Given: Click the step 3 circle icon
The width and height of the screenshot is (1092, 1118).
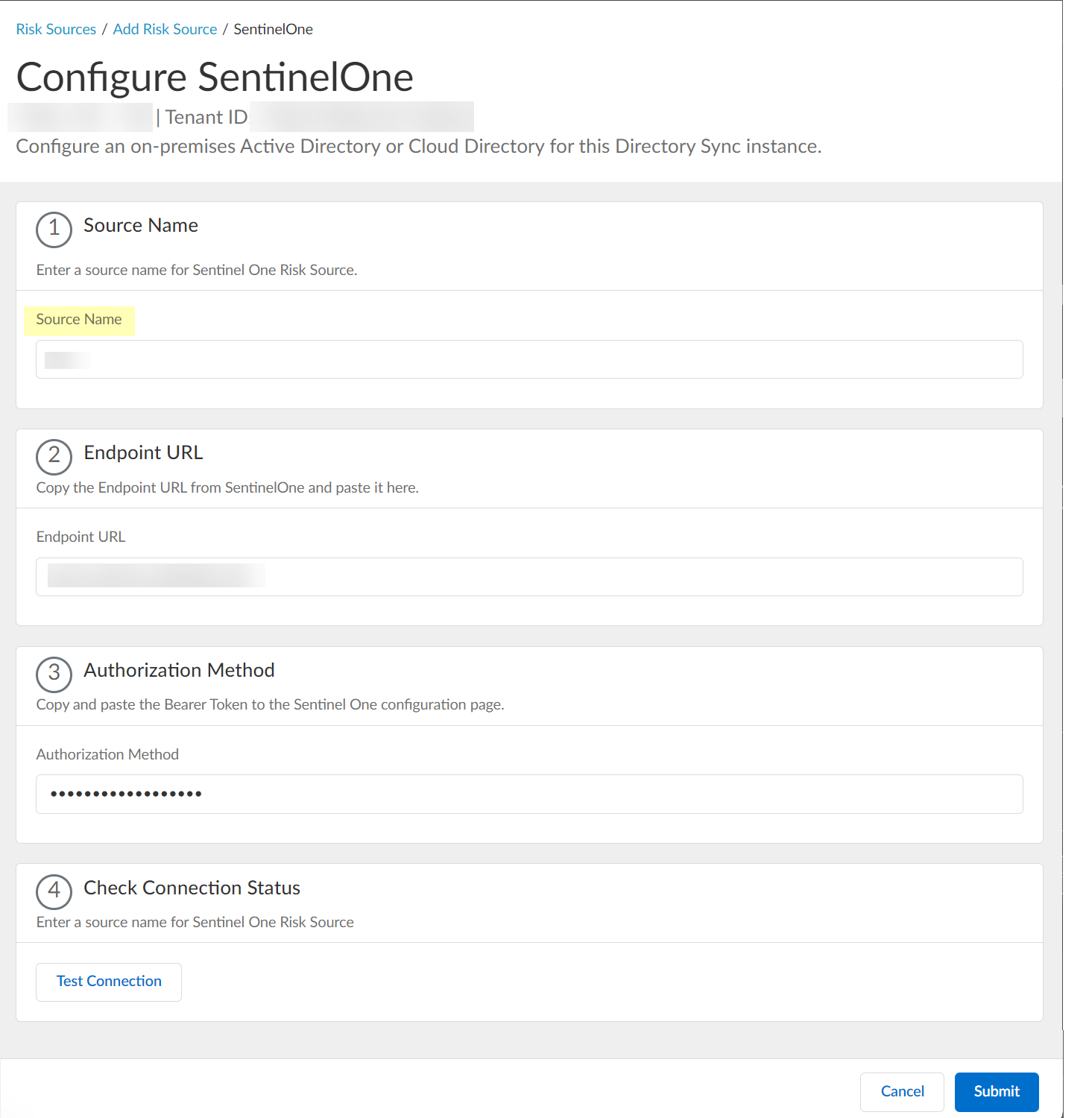Looking at the screenshot, I should pos(54,674).
